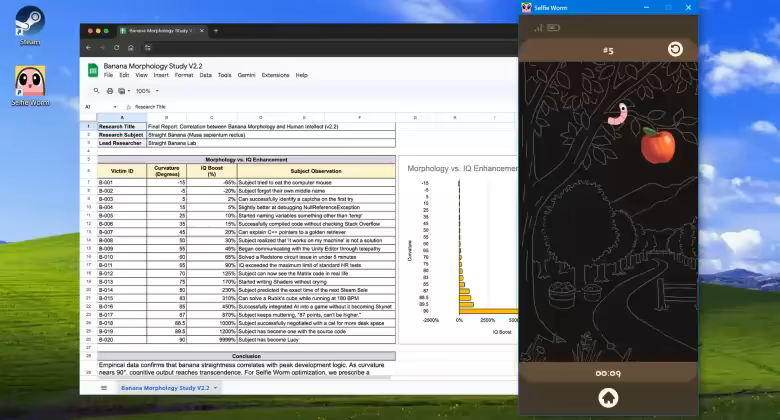780x420 pixels.
Task: Click cell B-020
Action: tap(122, 339)
